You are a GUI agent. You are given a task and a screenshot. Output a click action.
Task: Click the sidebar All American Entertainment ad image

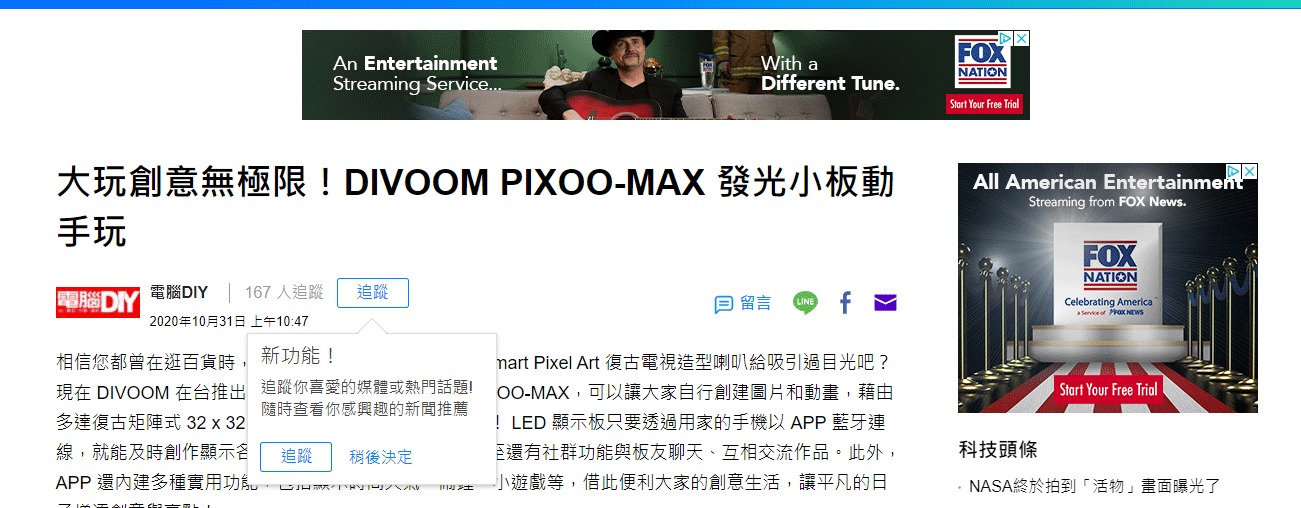pos(1108,288)
